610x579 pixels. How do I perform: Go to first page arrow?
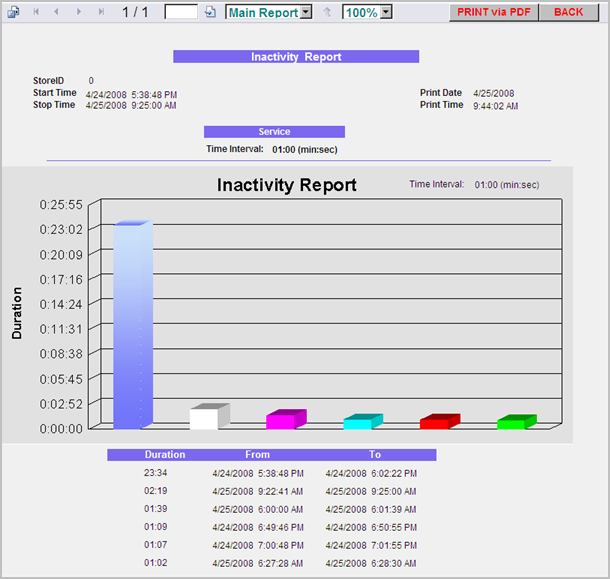tap(36, 12)
